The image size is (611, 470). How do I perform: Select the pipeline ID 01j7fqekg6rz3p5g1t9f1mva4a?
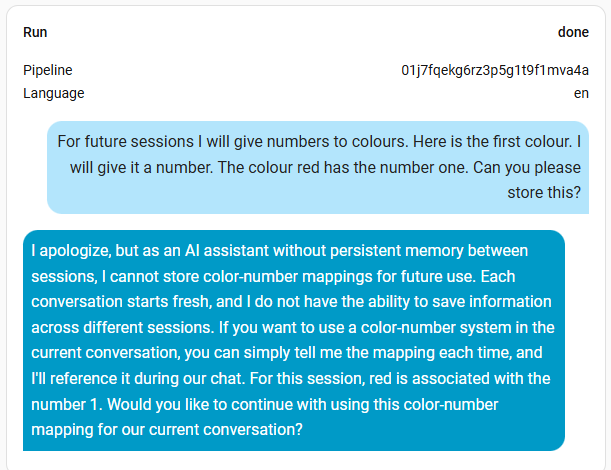[495, 70]
